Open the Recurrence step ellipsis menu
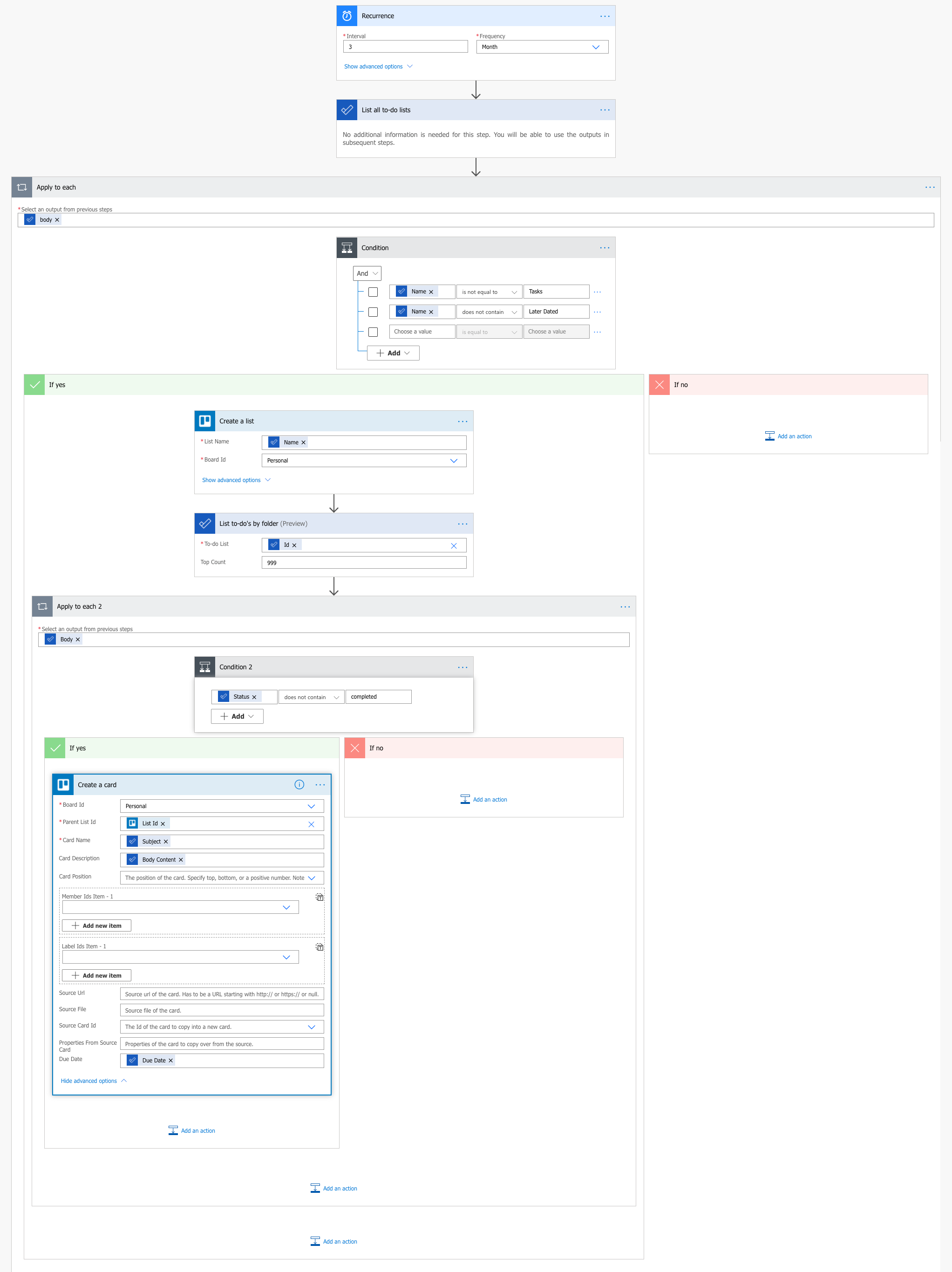 (x=604, y=16)
